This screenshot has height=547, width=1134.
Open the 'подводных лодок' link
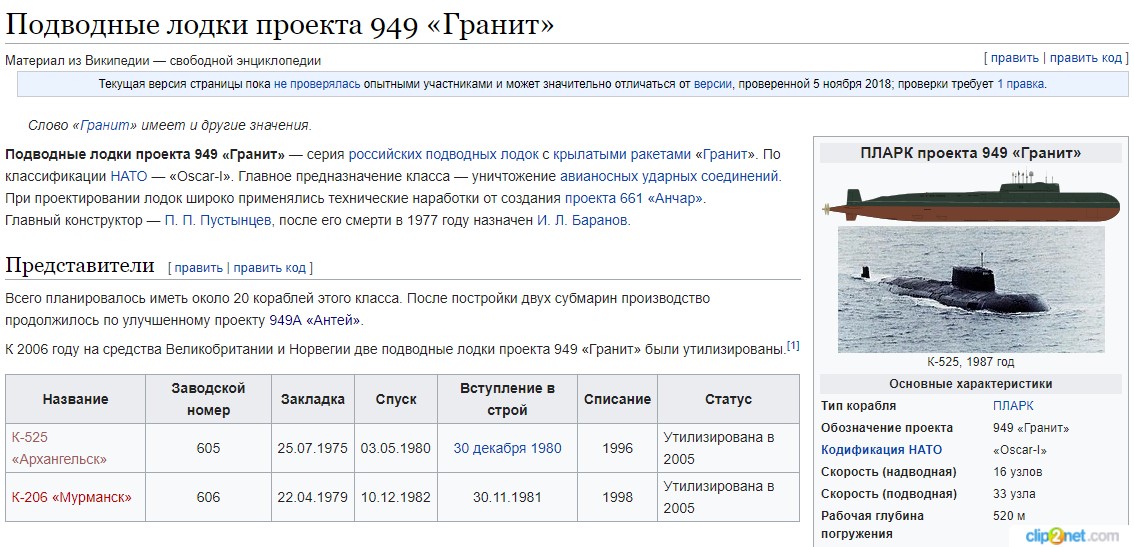click(482, 154)
